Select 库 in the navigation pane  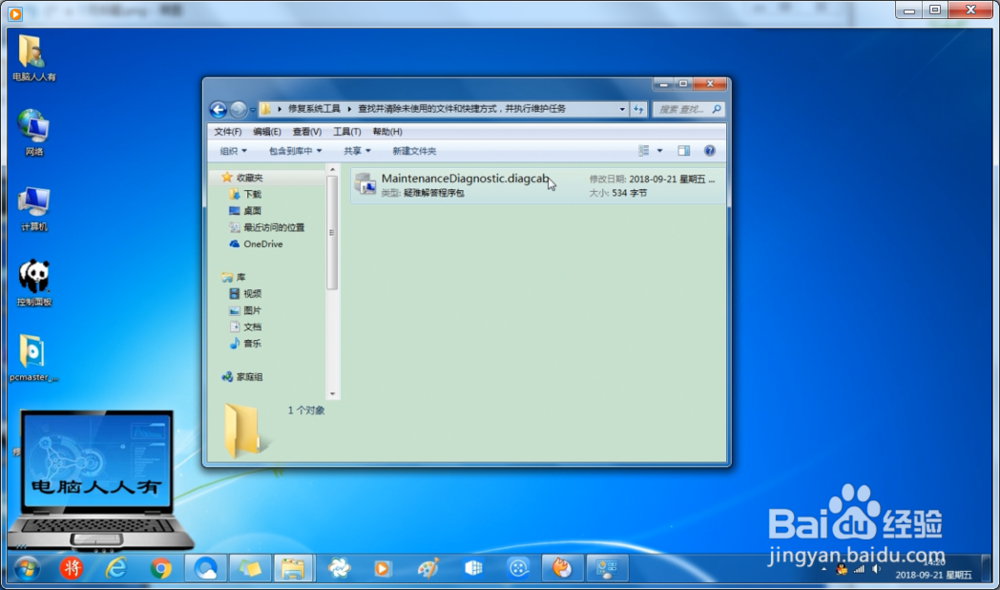pos(241,277)
